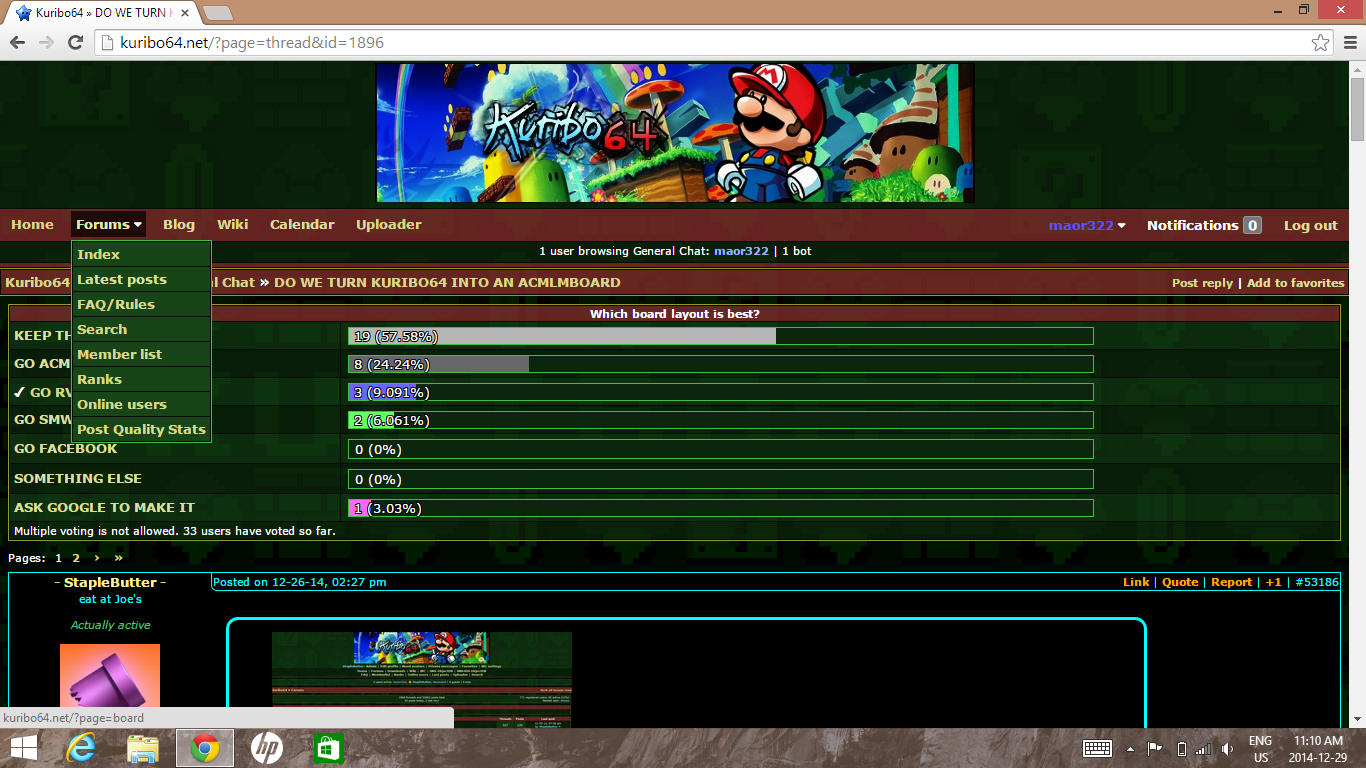This screenshot has height=768, width=1366.
Task: Collapse the Forums dropdown menu
Action: tap(108, 225)
